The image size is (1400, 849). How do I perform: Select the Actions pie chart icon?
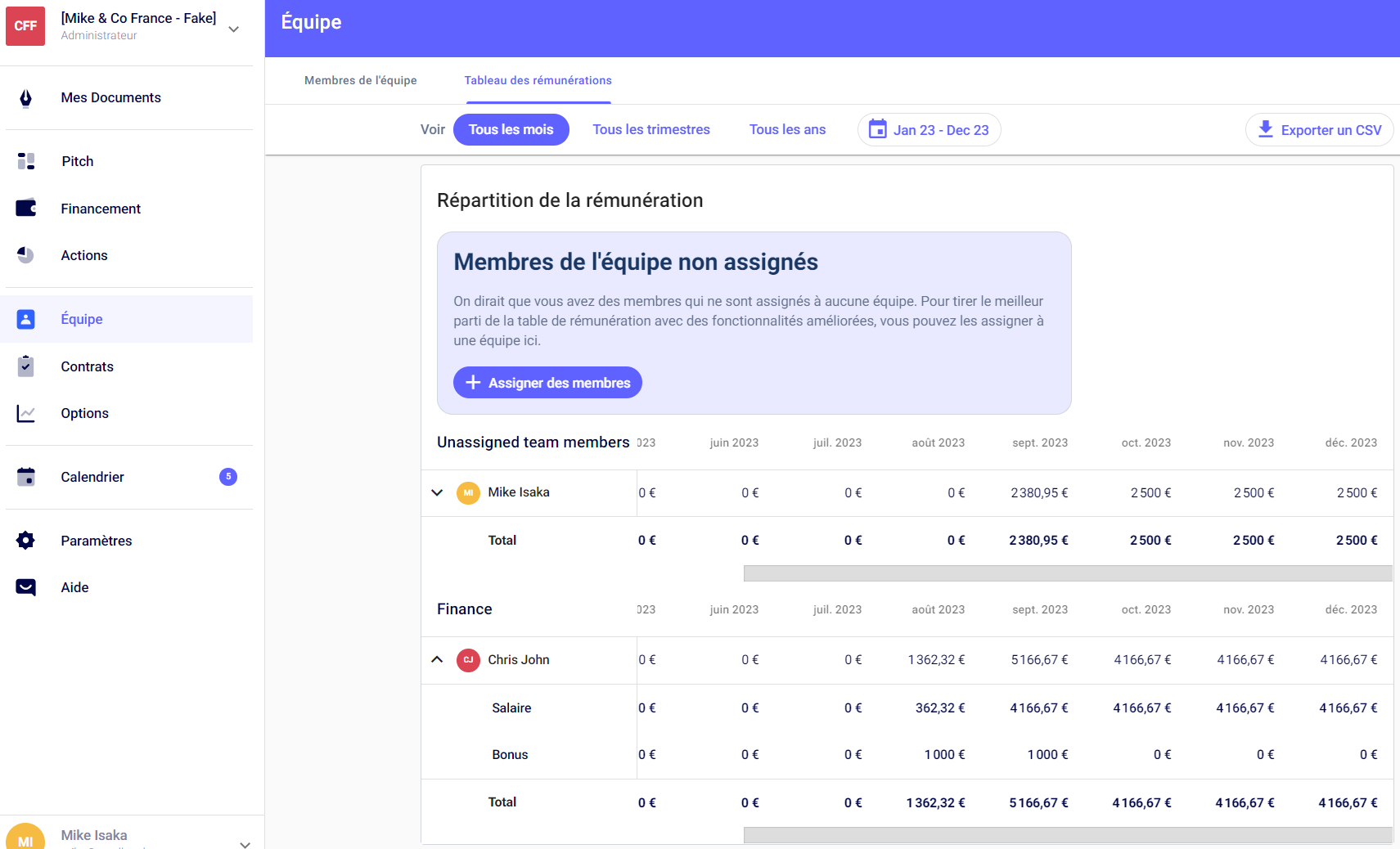(x=26, y=255)
